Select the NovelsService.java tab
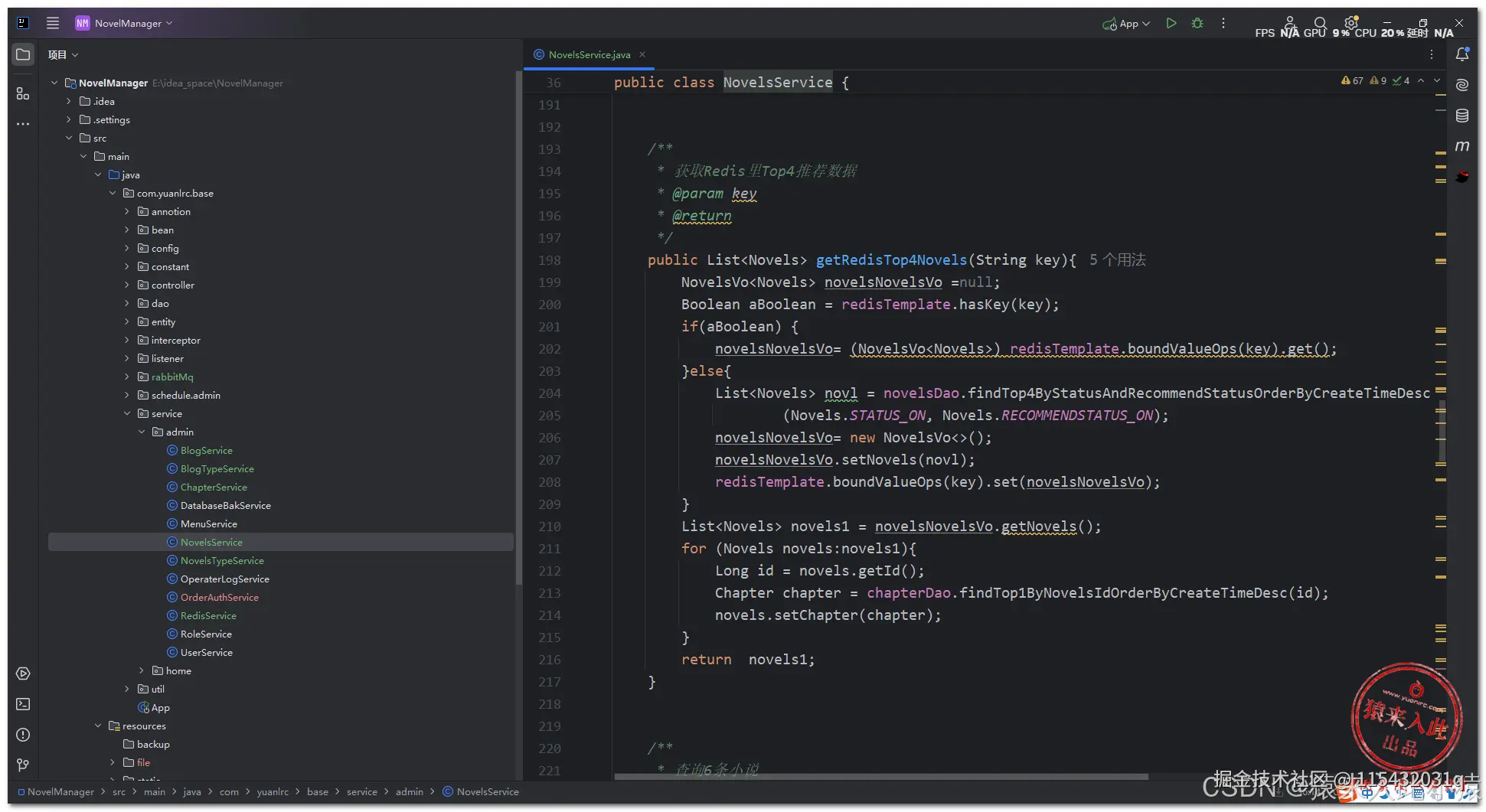 point(590,54)
